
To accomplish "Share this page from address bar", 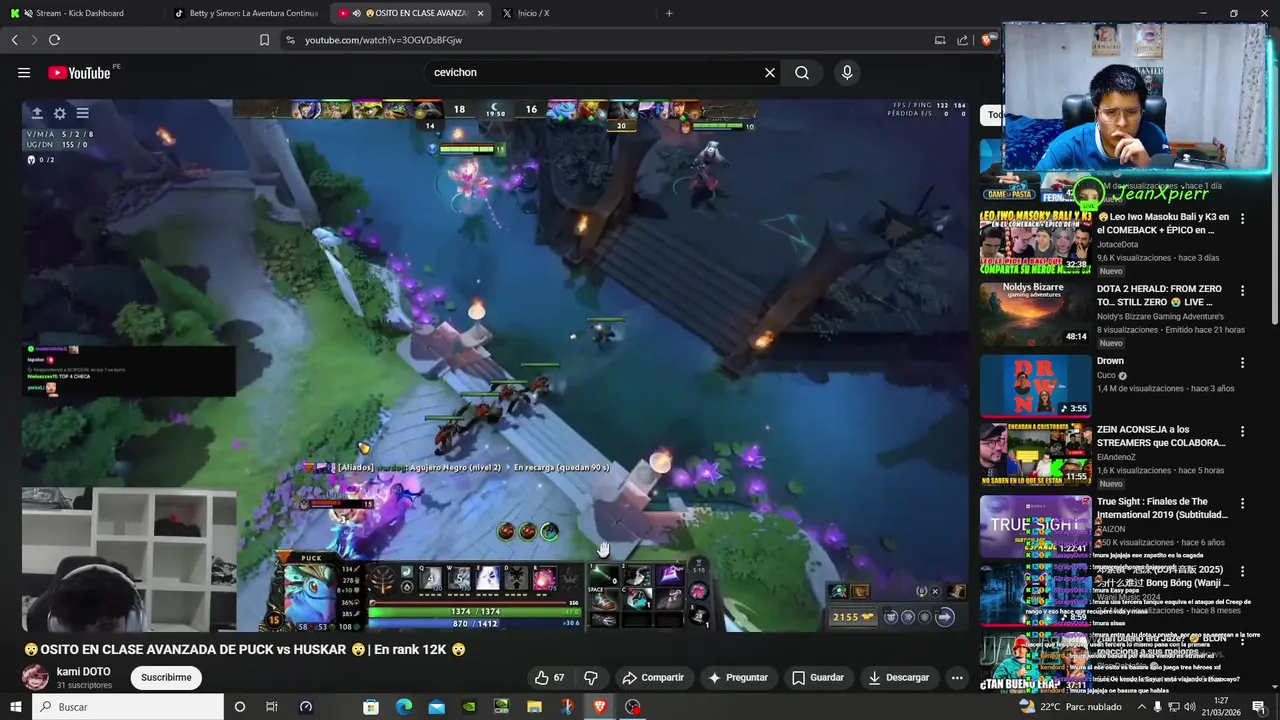I will point(962,40).
